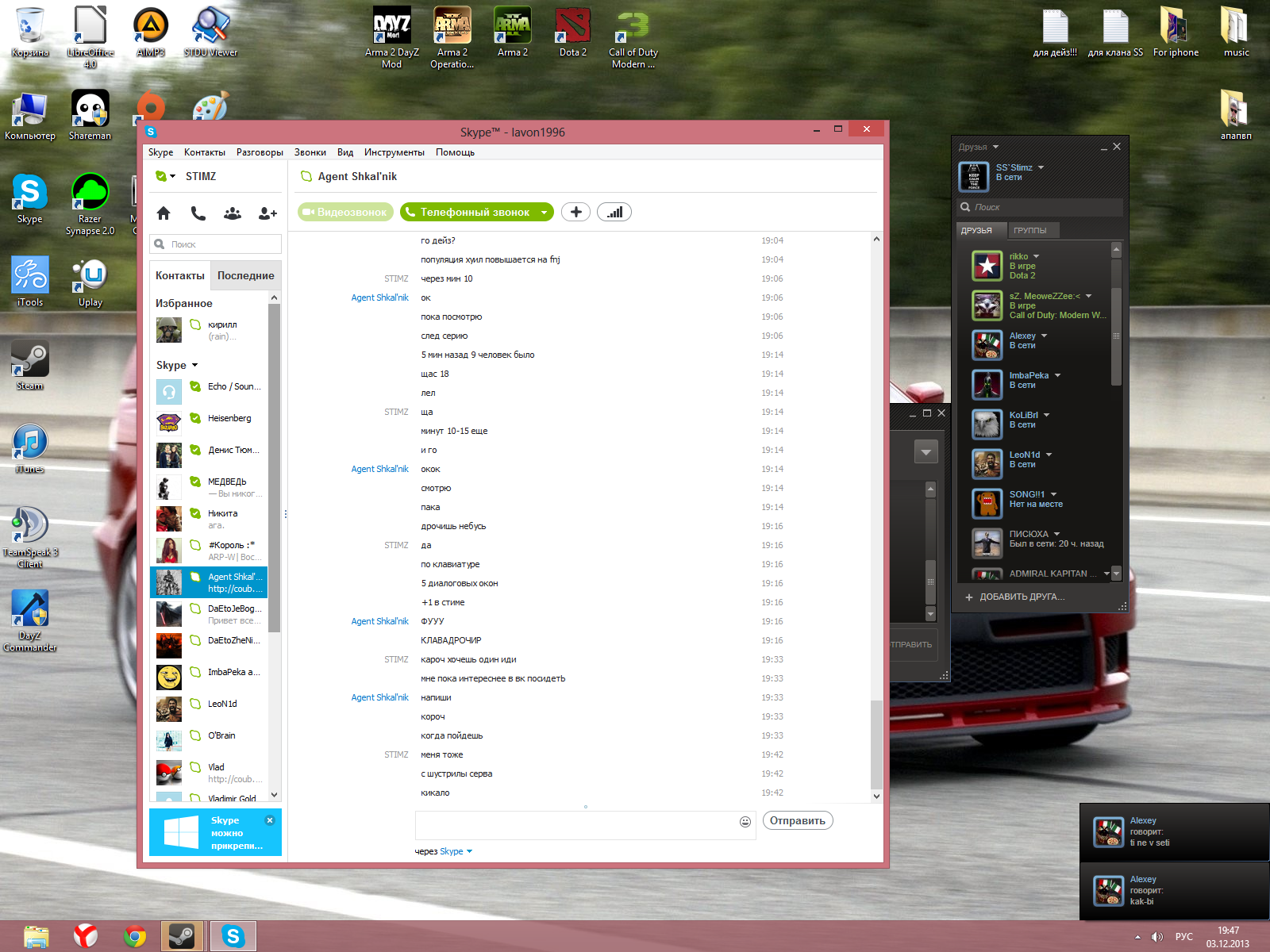The height and width of the screenshot is (952, 1270).
Task: Click the add contact icon
Action: [267, 213]
